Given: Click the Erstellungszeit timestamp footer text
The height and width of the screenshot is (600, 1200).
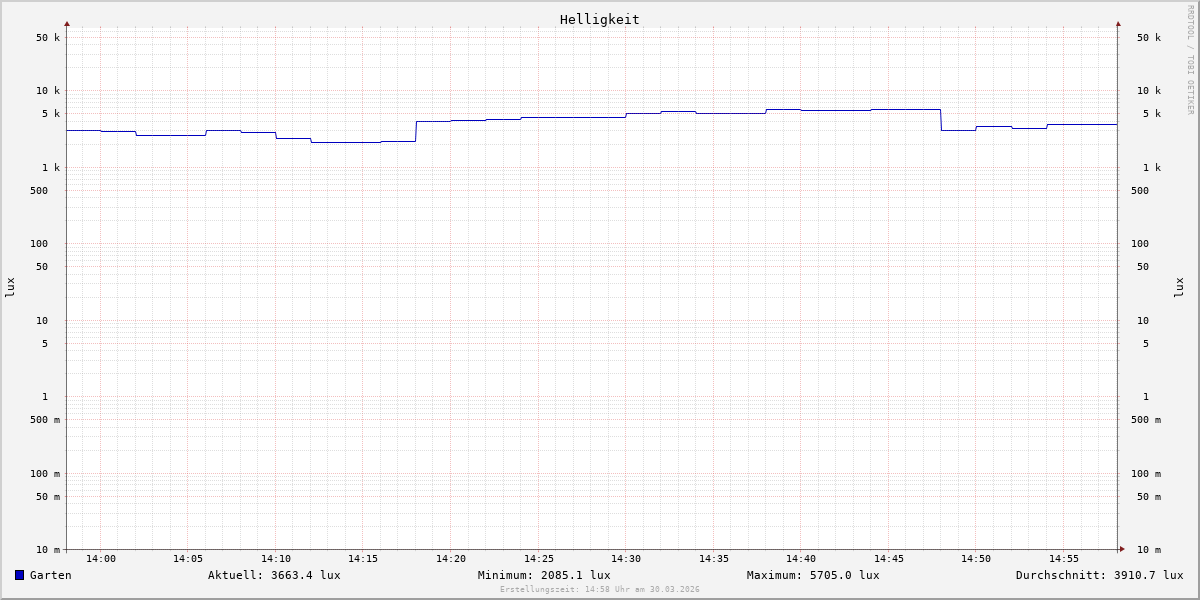Looking at the screenshot, I should tap(600, 590).
